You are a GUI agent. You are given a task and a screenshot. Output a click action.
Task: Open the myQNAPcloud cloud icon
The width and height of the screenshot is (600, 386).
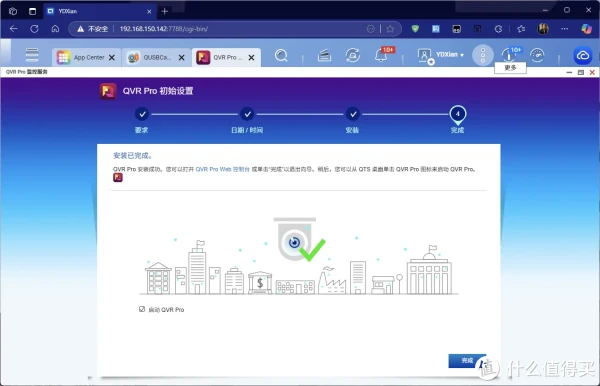pyautogui.click(x=582, y=56)
